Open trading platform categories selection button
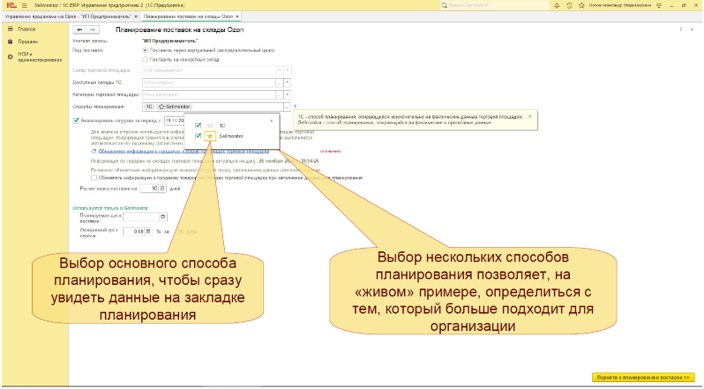This screenshot has height=389, width=704. [279, 95]
